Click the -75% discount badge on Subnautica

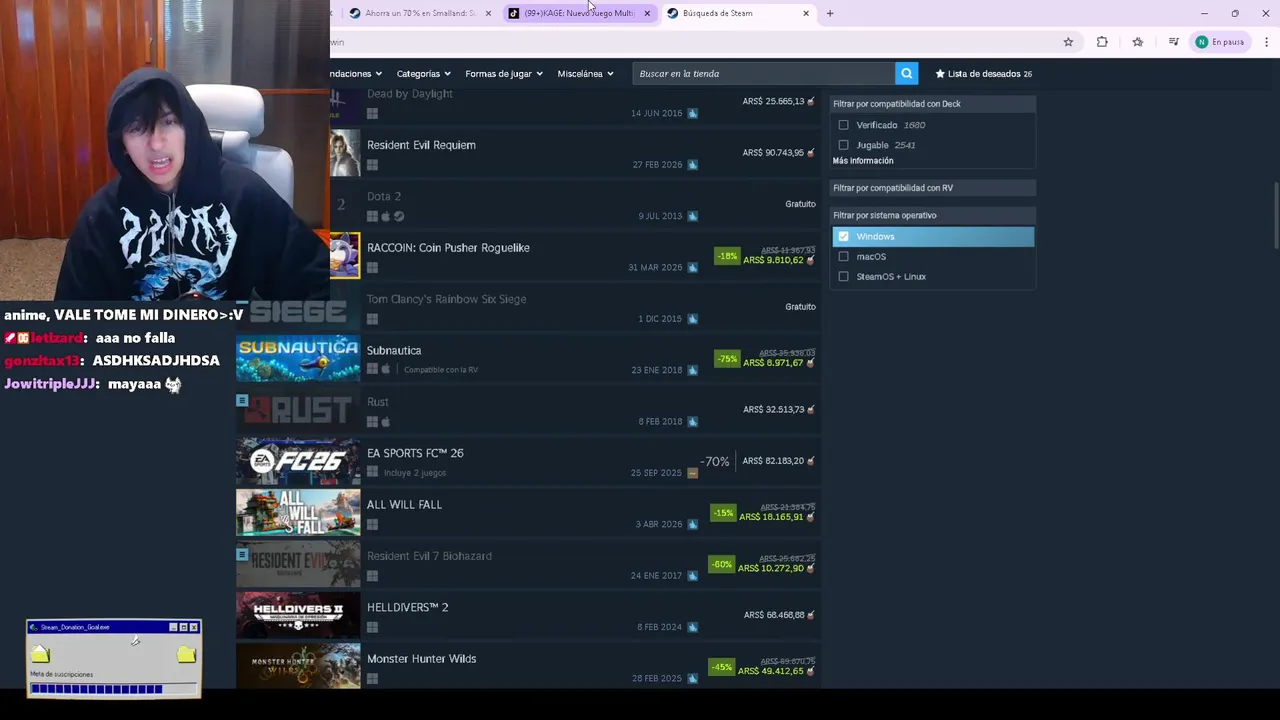[x=727, y=359]
